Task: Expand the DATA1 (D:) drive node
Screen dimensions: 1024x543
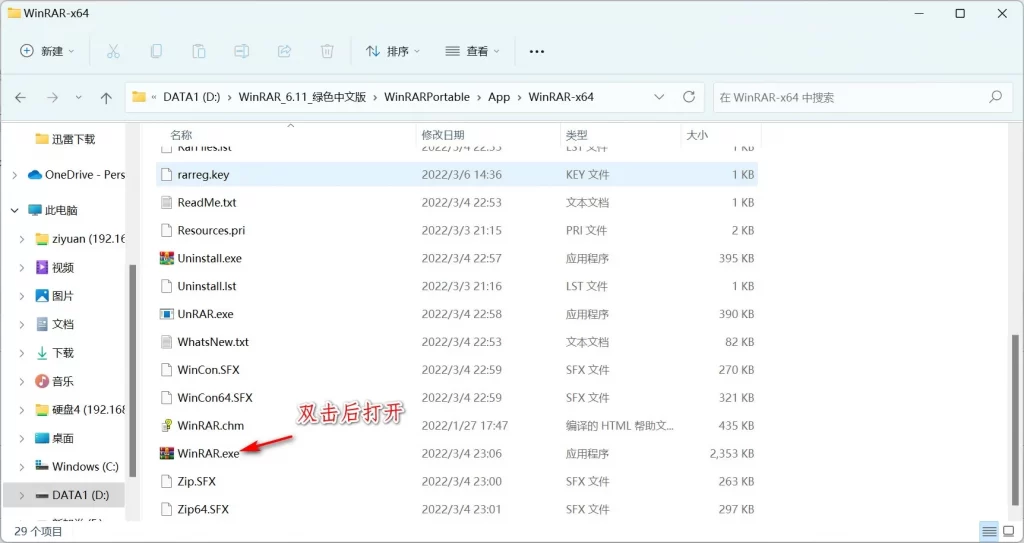Action: 22,495
